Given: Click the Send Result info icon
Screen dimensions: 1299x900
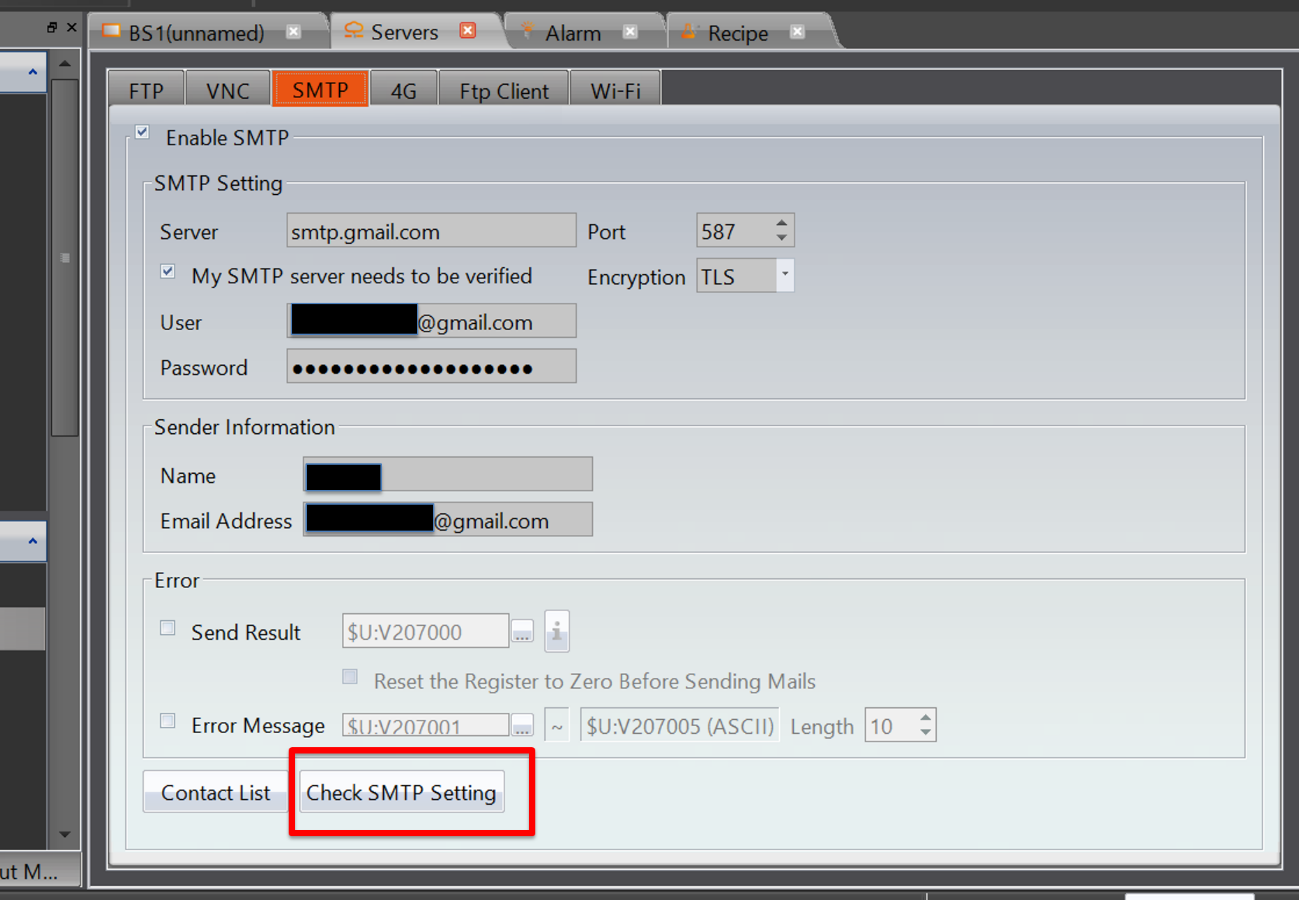Looking at the screenshot, I should (x=557, y=631).
